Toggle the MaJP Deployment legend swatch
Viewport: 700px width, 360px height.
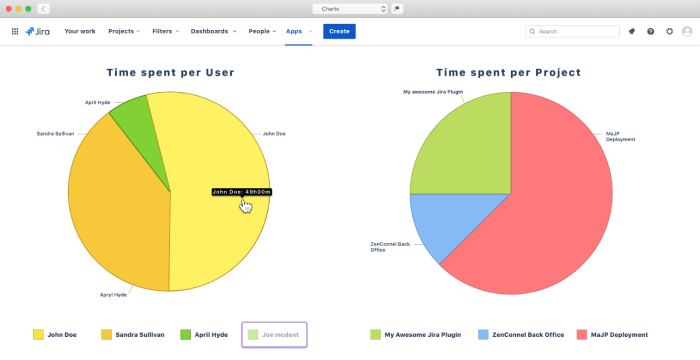(x=582, y=335)
